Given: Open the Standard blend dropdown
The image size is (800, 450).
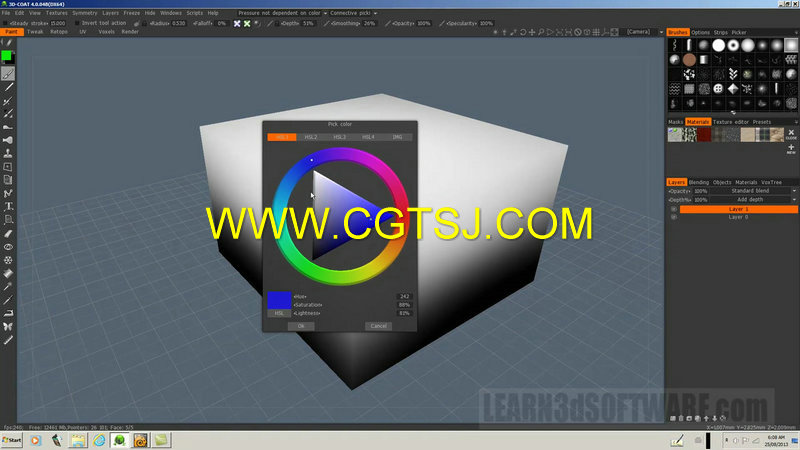Looking at the screenshot, I should coord(753,191).
